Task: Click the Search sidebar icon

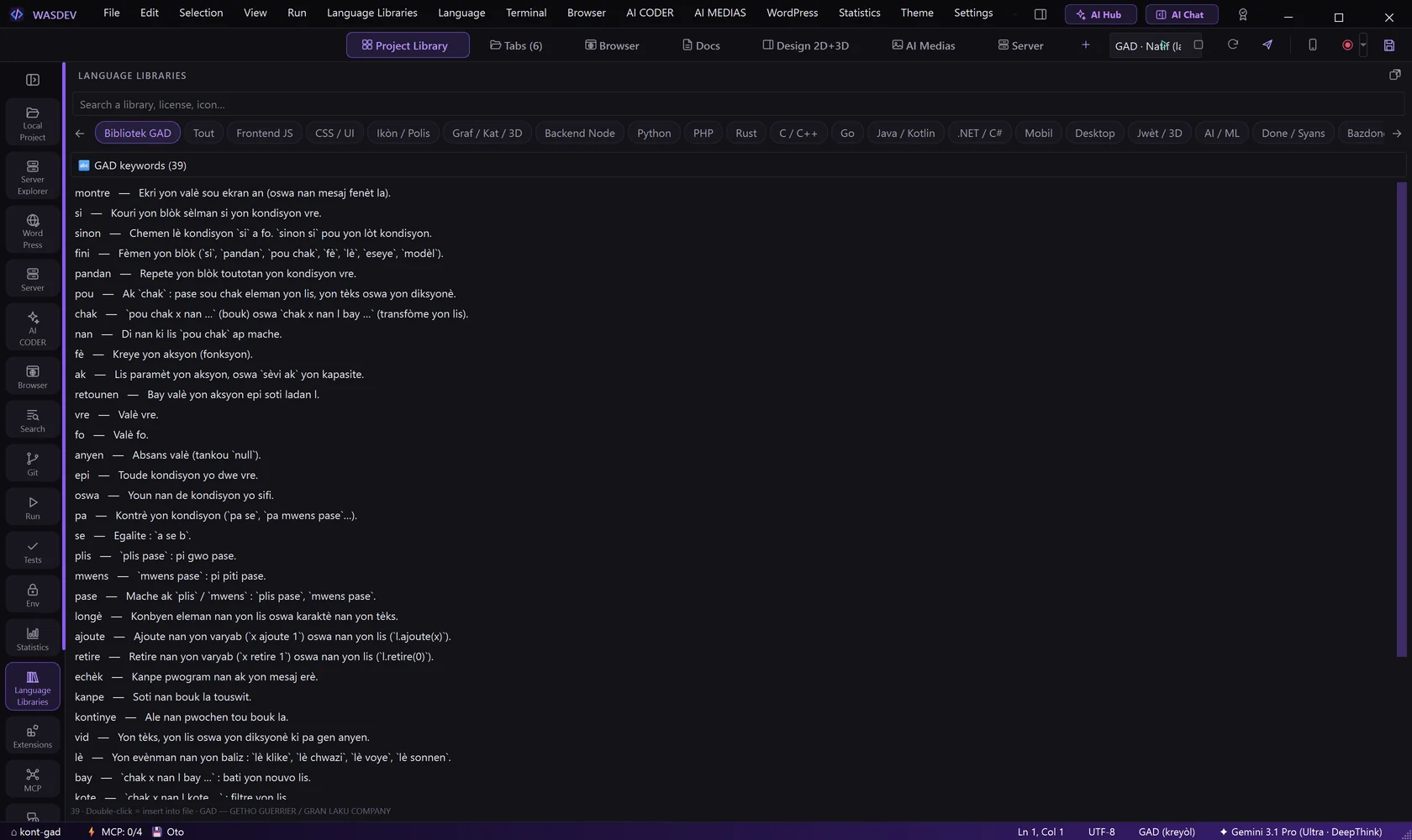Action: pos(33,420)
